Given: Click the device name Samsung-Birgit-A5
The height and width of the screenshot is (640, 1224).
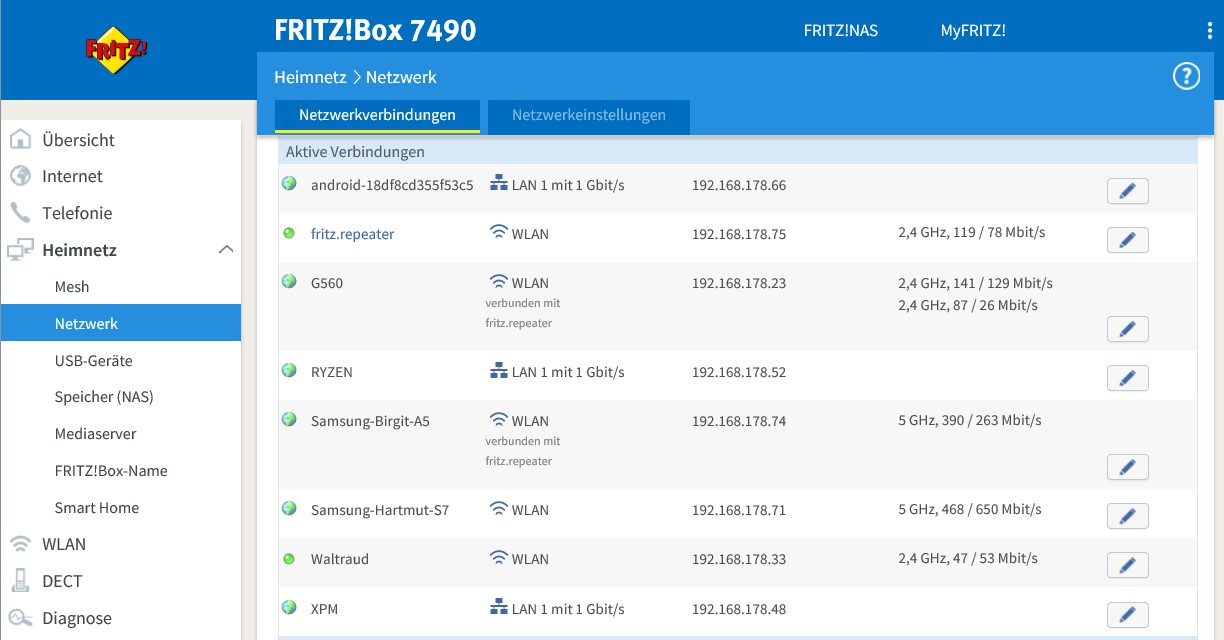Looking at the screenshot, I should pos(370,421).
